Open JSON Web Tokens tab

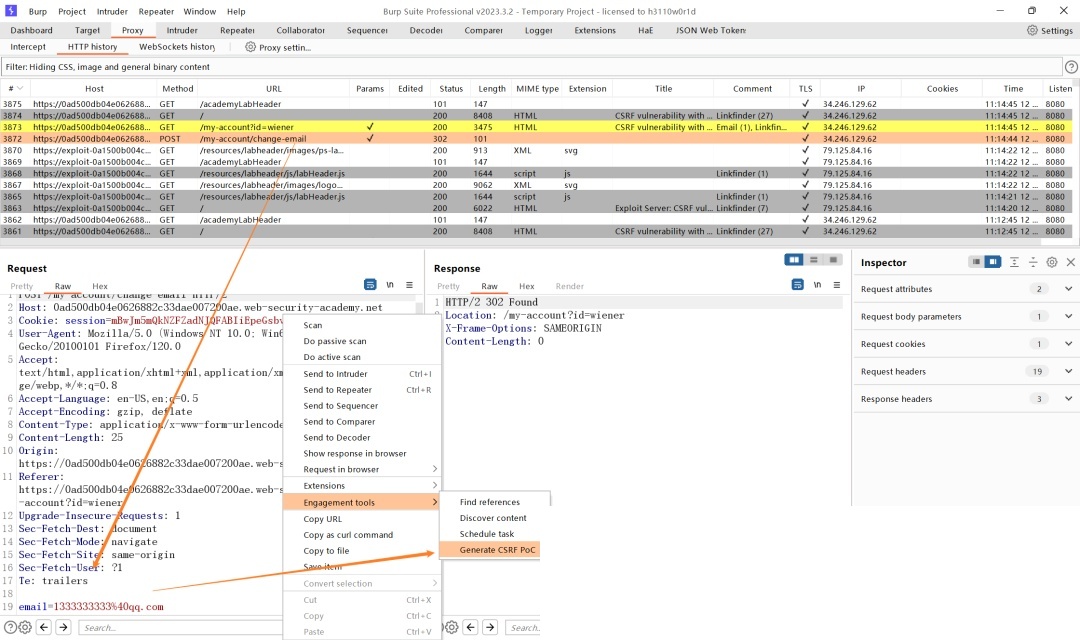point(710,30)
